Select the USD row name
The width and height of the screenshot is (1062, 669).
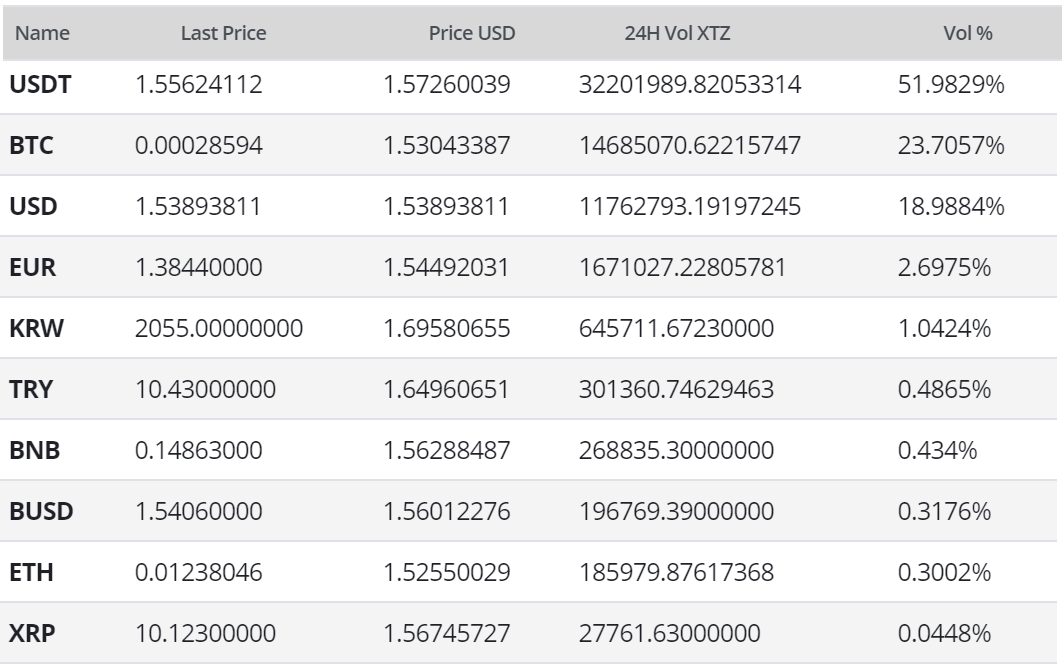[x=33, y=207]
